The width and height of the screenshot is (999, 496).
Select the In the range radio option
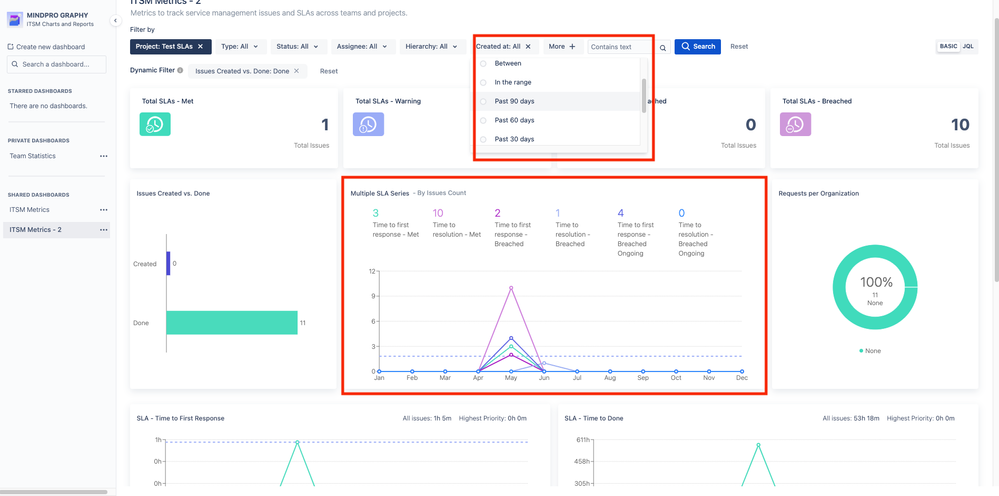pos(484,83)
